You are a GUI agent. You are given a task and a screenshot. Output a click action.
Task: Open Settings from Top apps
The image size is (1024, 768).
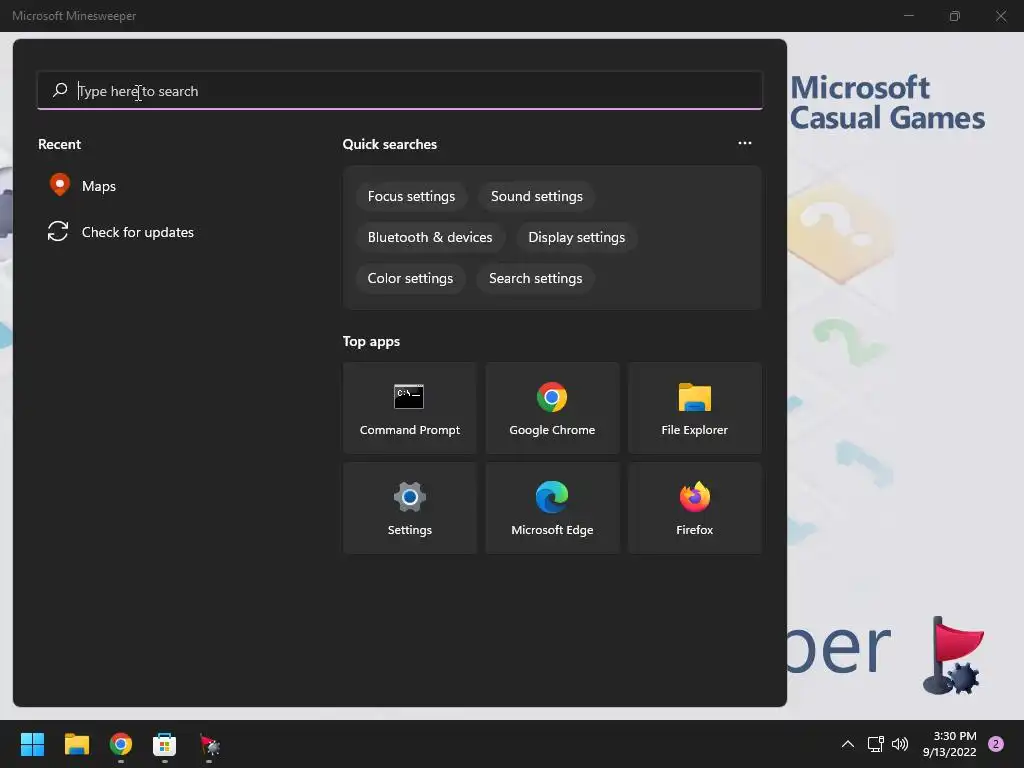tap(409, 508)
